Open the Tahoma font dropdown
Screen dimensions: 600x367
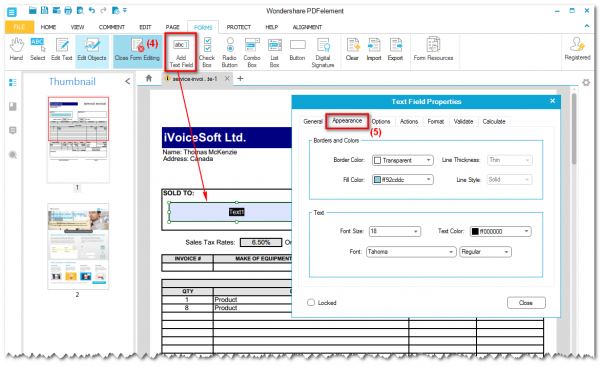point(411,252)
